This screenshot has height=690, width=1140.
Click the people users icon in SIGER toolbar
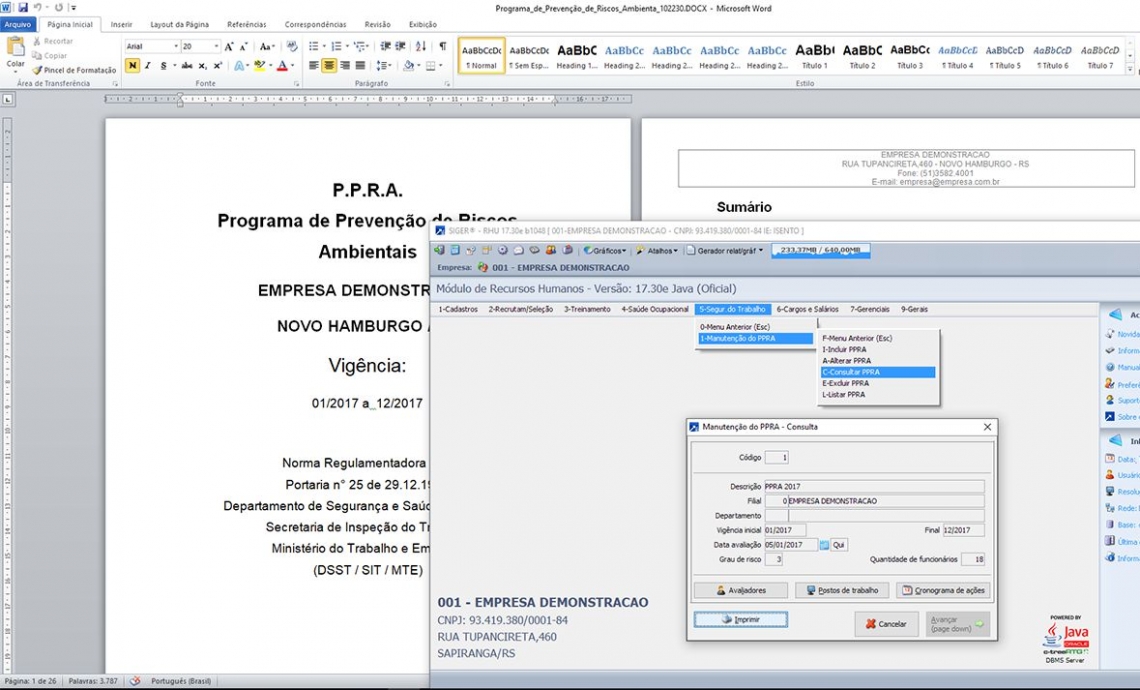tap(550, 250)
